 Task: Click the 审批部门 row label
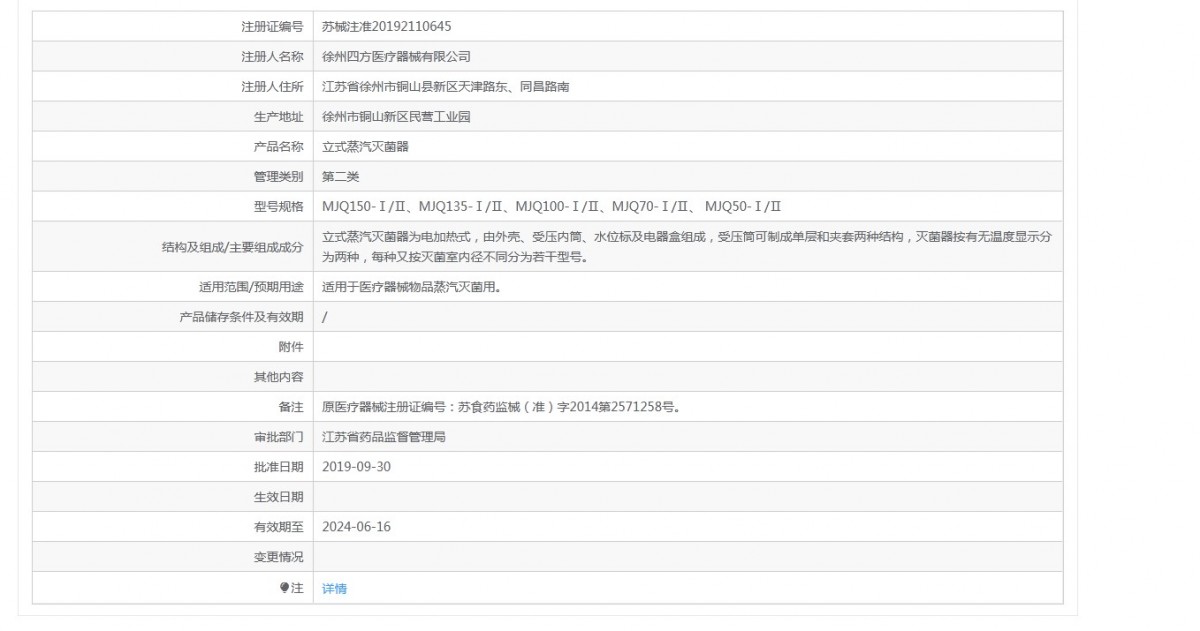(278, 437)
